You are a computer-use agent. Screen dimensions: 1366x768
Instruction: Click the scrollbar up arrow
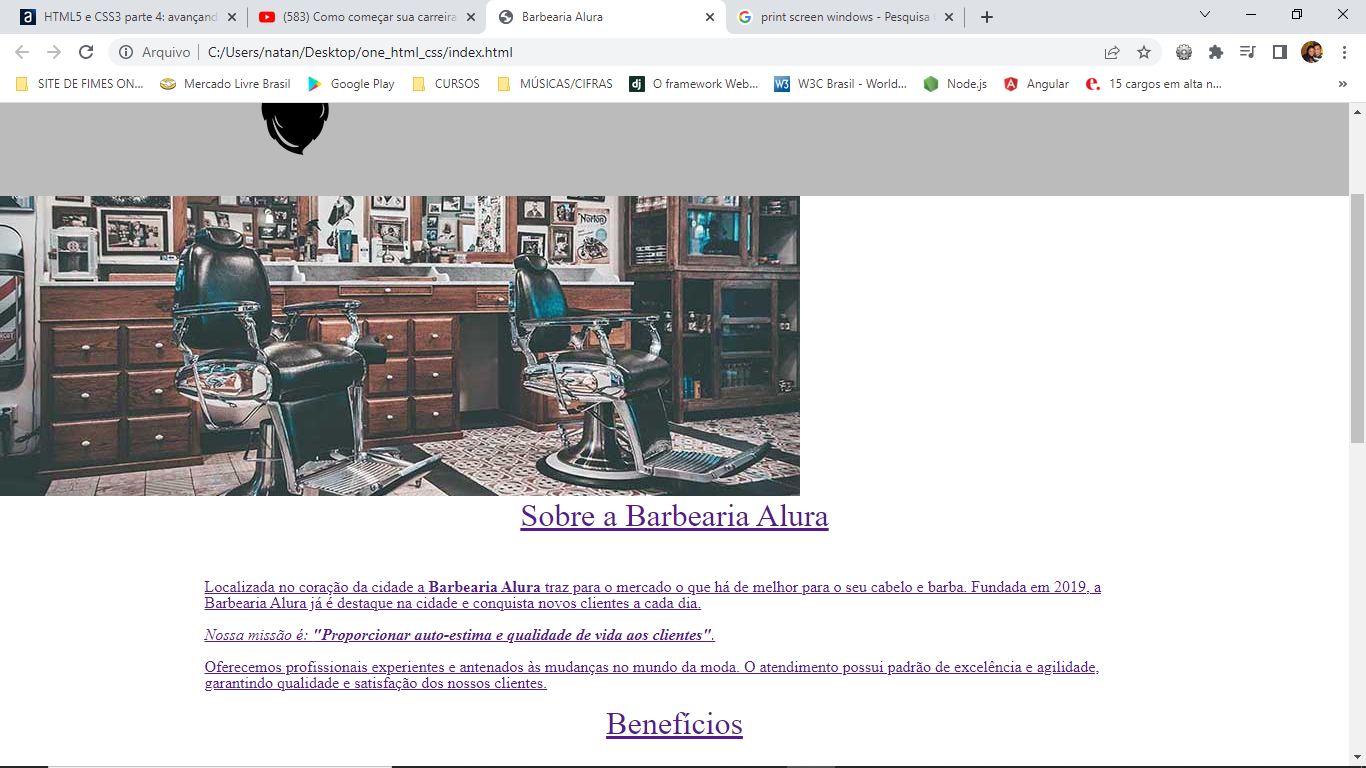point(1357,110)
